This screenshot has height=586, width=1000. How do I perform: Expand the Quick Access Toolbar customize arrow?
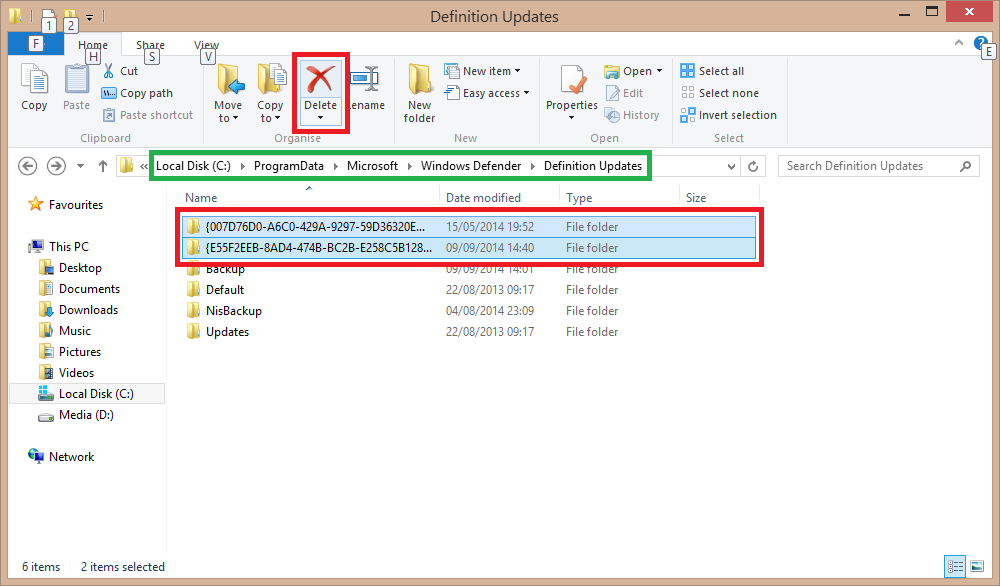pos(89,17)
